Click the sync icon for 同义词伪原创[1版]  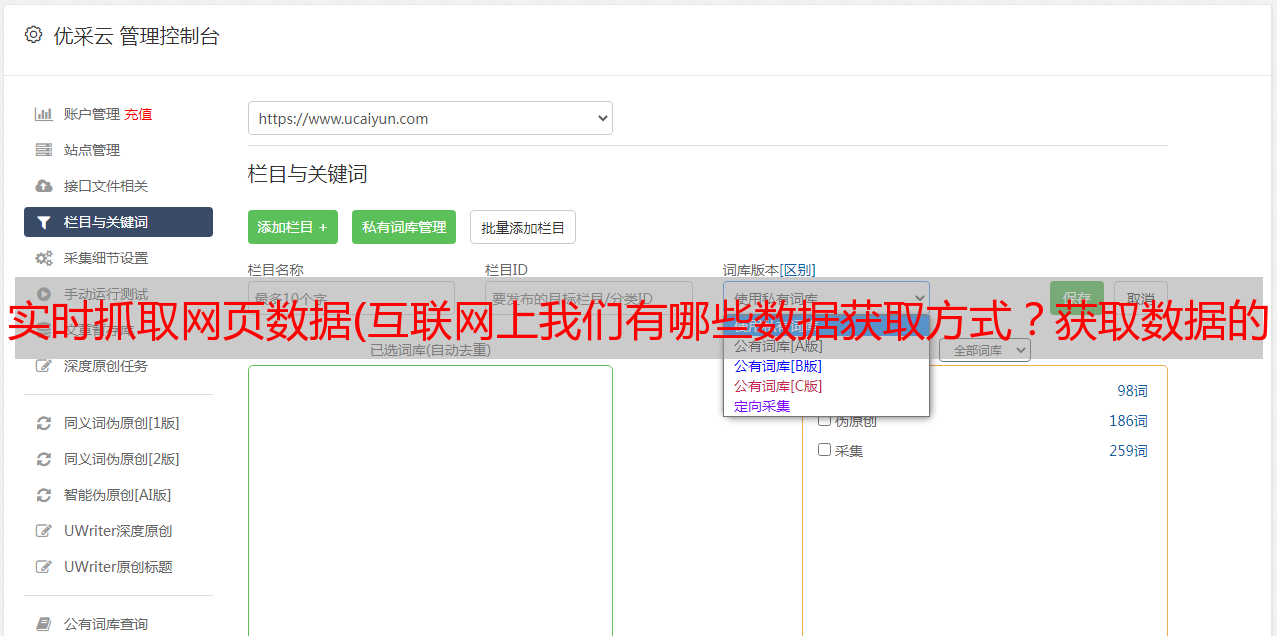coord(43,423)
